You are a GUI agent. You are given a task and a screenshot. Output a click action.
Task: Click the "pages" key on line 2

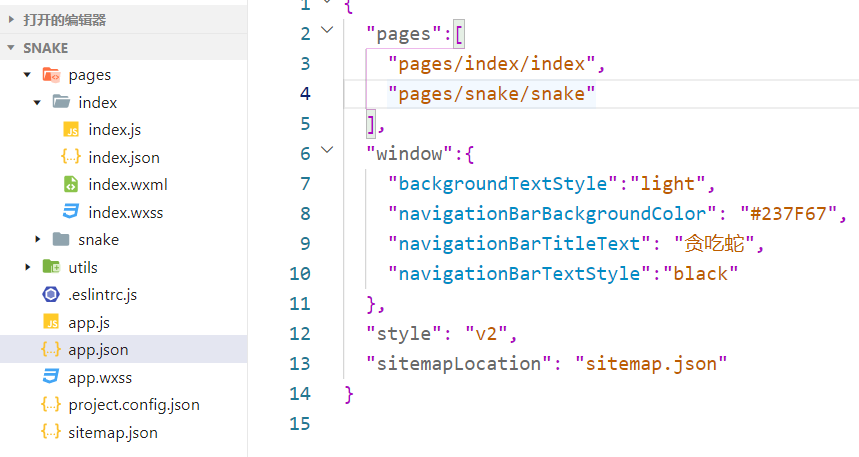[x=404, y=34]
